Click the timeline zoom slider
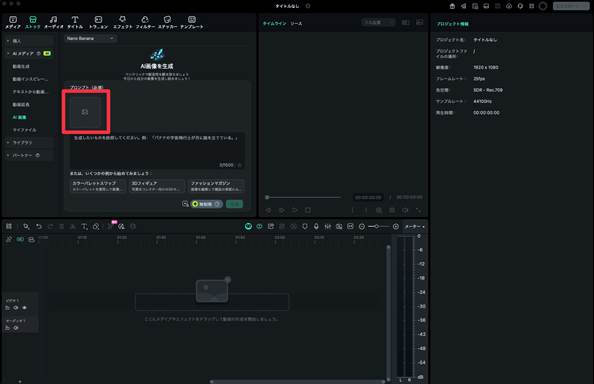This screenshot has height=384, width=594. point(379,226)
